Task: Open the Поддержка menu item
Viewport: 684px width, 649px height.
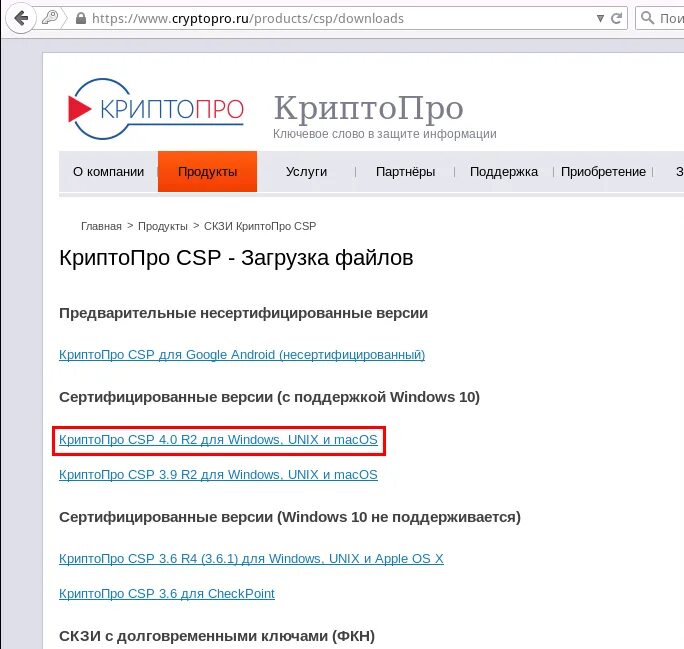Action: tap(504, 172)
